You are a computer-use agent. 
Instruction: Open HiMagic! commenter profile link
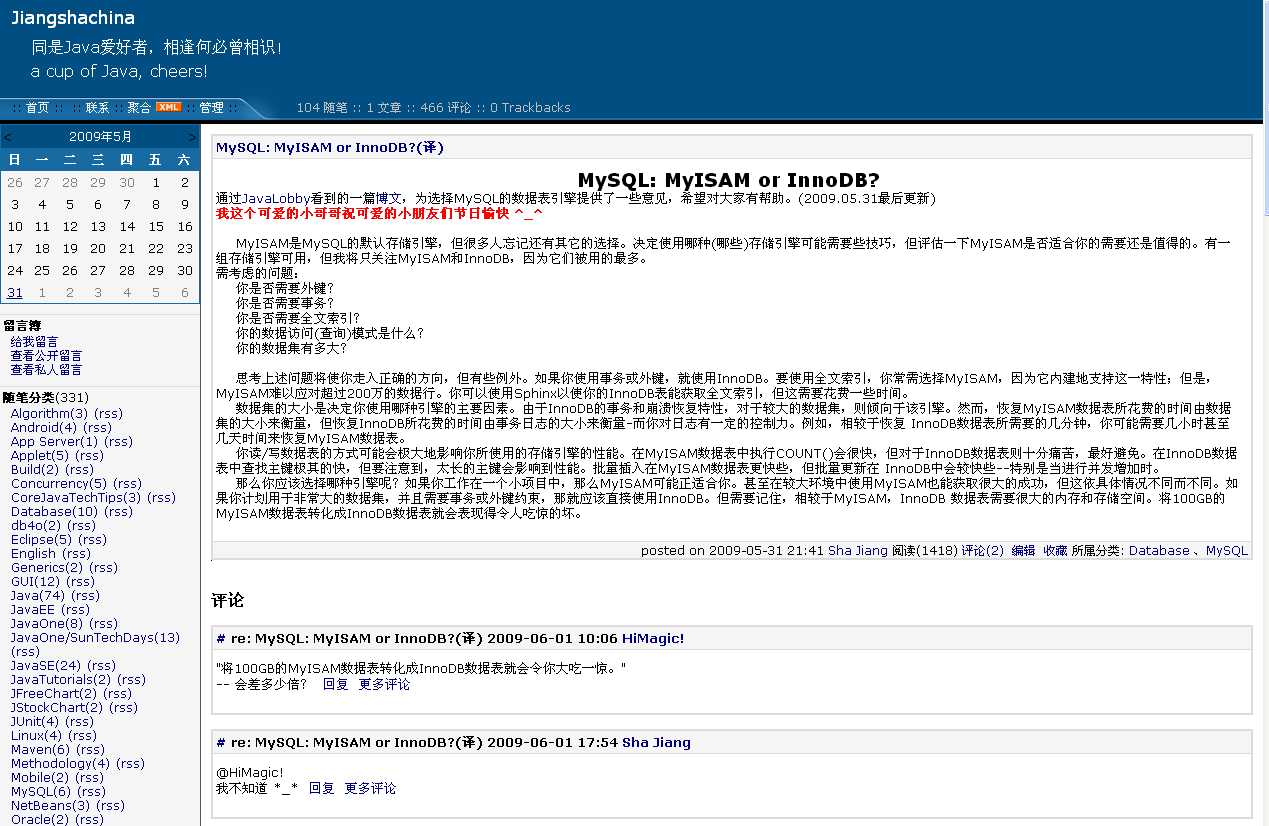[653, 638]
